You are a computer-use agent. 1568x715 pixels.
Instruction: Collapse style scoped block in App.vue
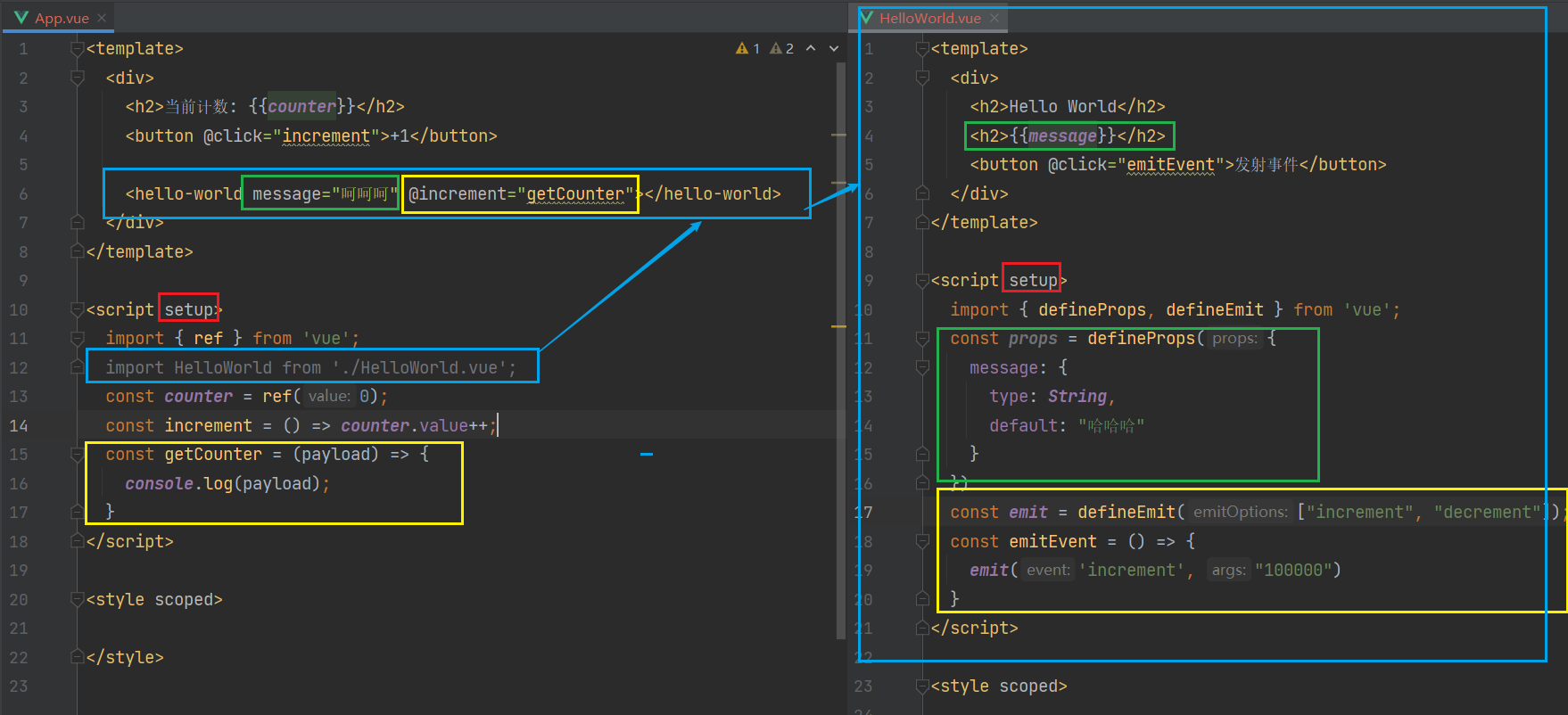pyautogui.click(x=78, y=599)
